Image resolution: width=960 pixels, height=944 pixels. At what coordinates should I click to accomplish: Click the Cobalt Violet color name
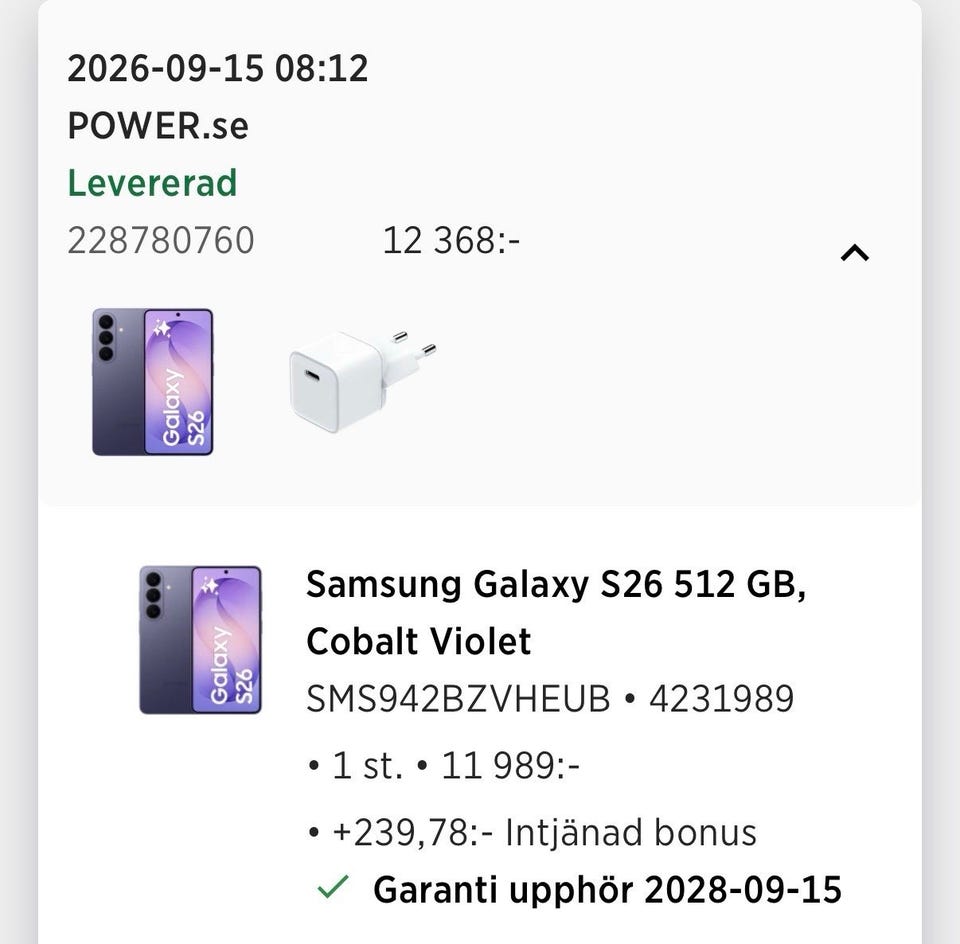click(419, 641)
